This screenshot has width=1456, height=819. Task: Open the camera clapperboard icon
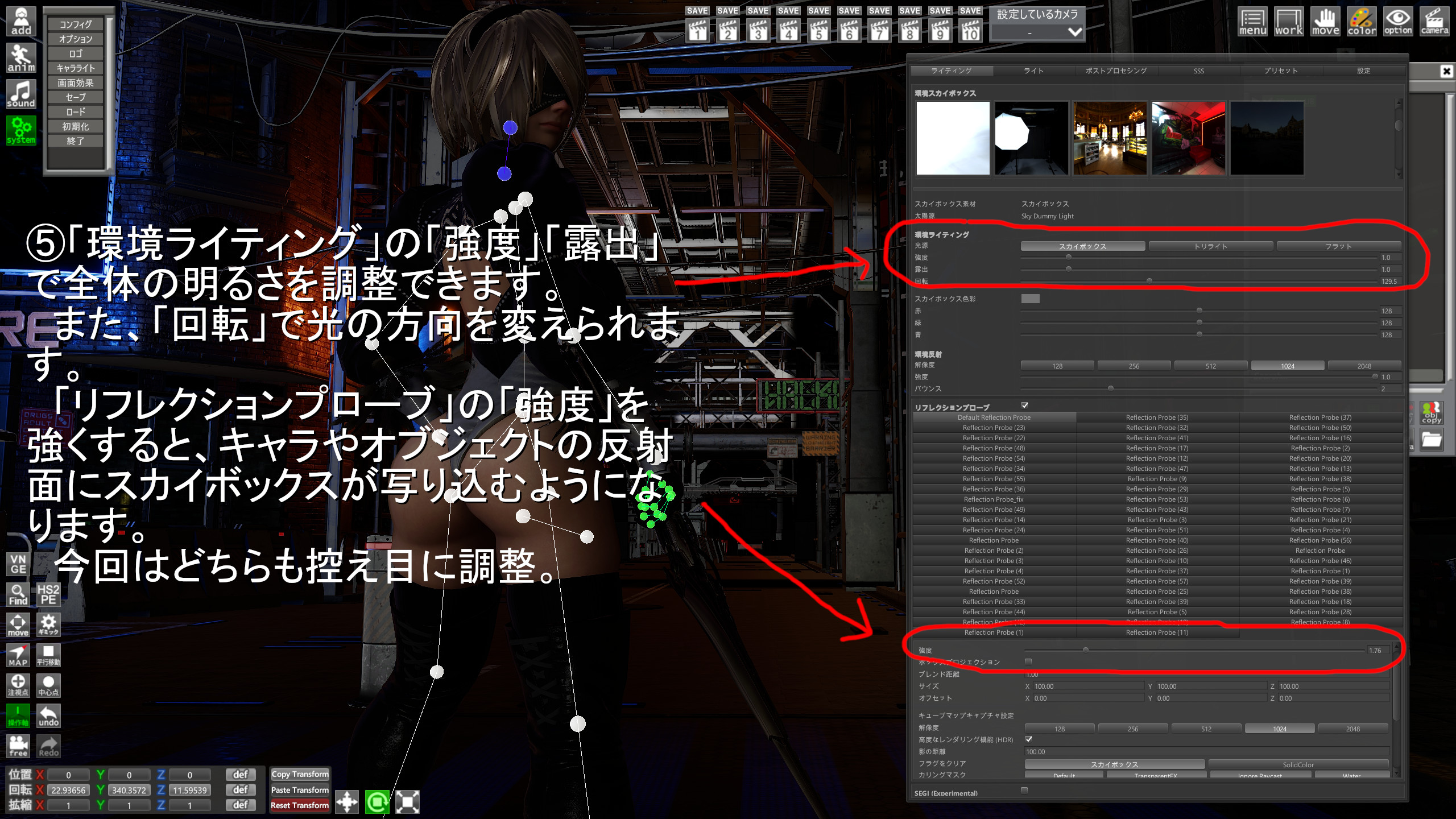(1434, 22)
